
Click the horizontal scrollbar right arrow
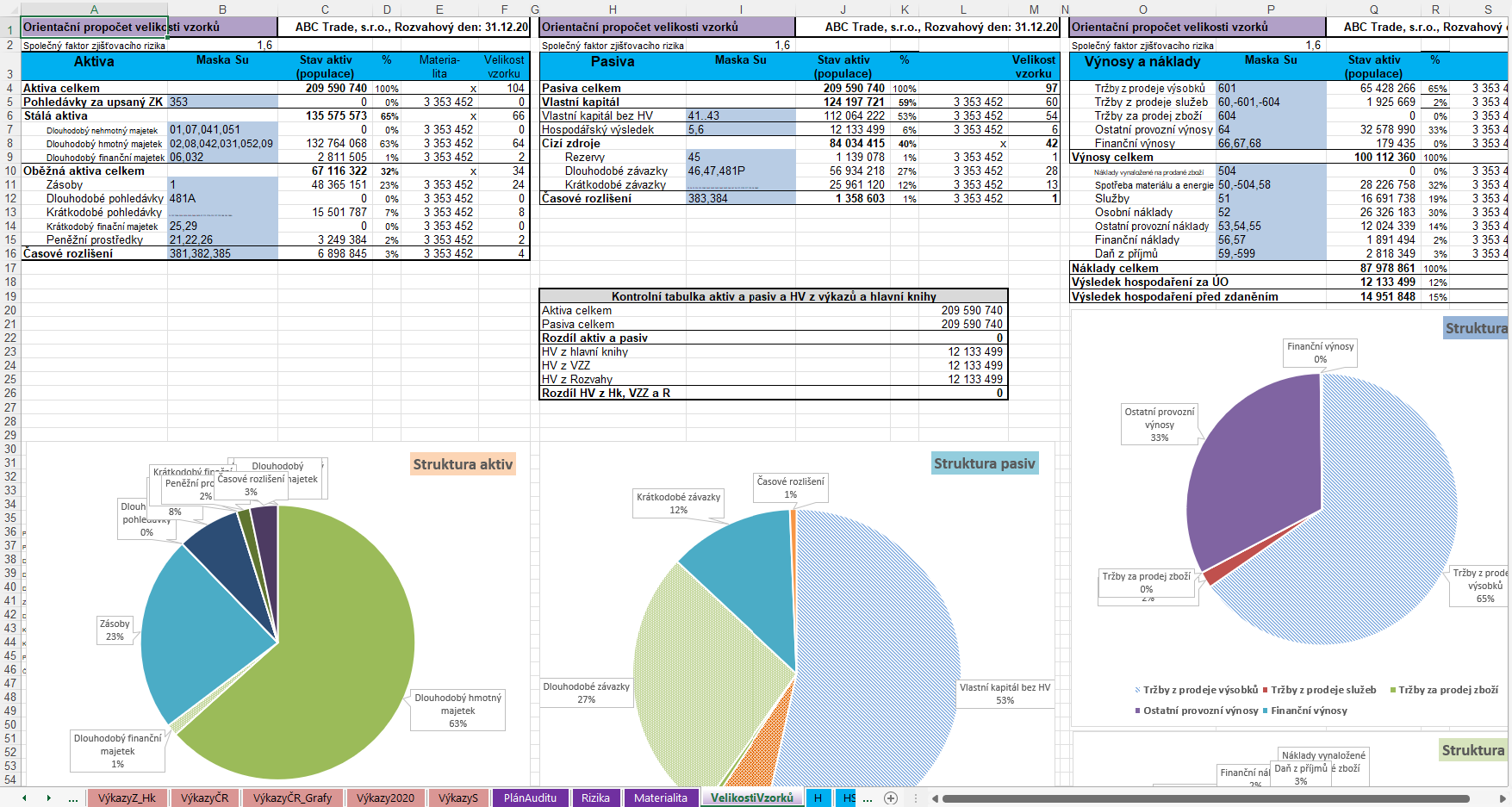1501,798
